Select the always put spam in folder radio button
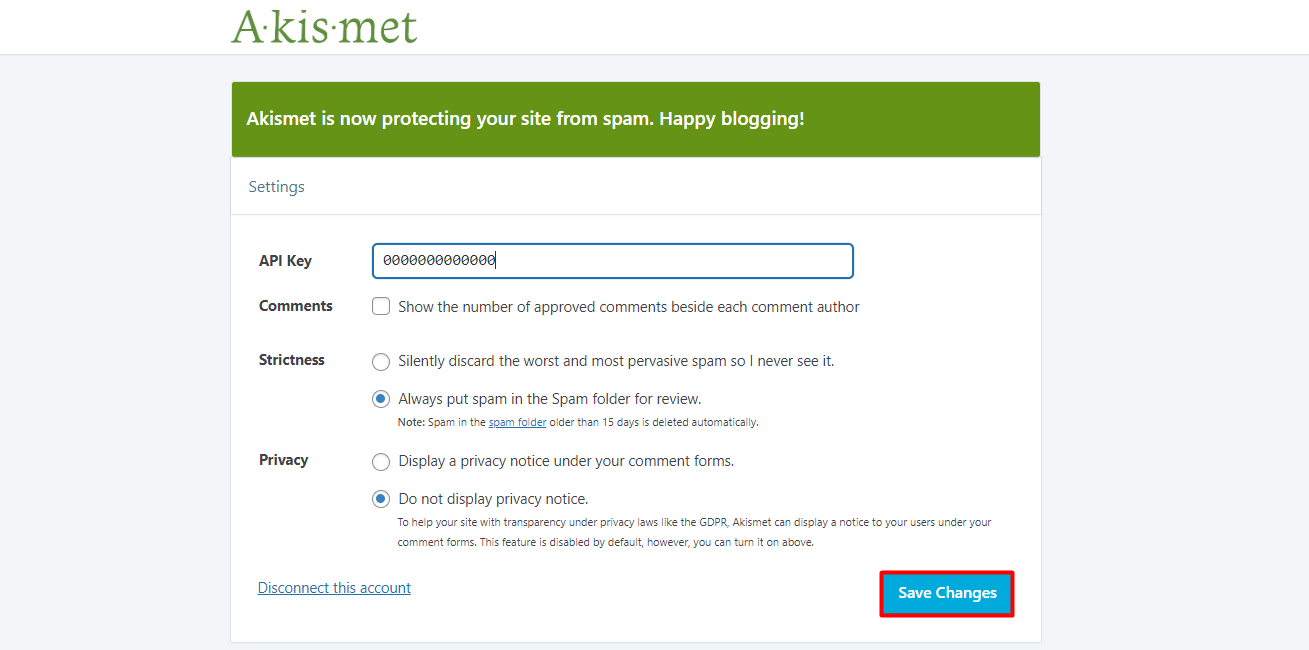The height and width of the screenshot is (650, 1309). (x=381, y=399)
